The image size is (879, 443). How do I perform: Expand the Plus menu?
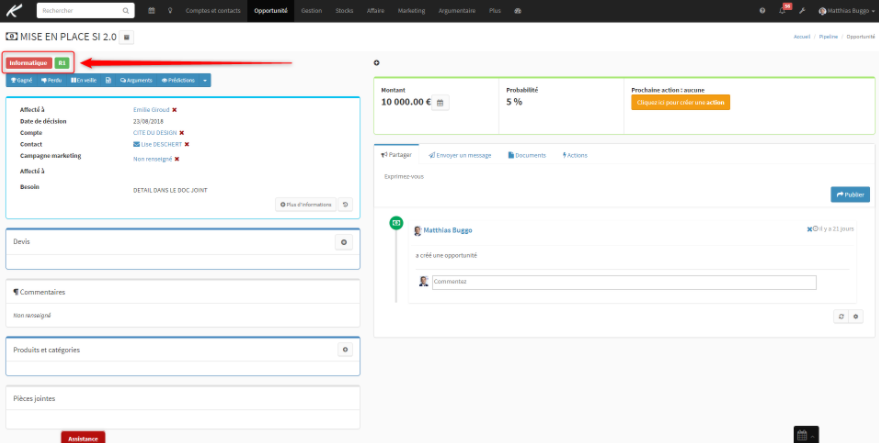[x=494, y=11]
